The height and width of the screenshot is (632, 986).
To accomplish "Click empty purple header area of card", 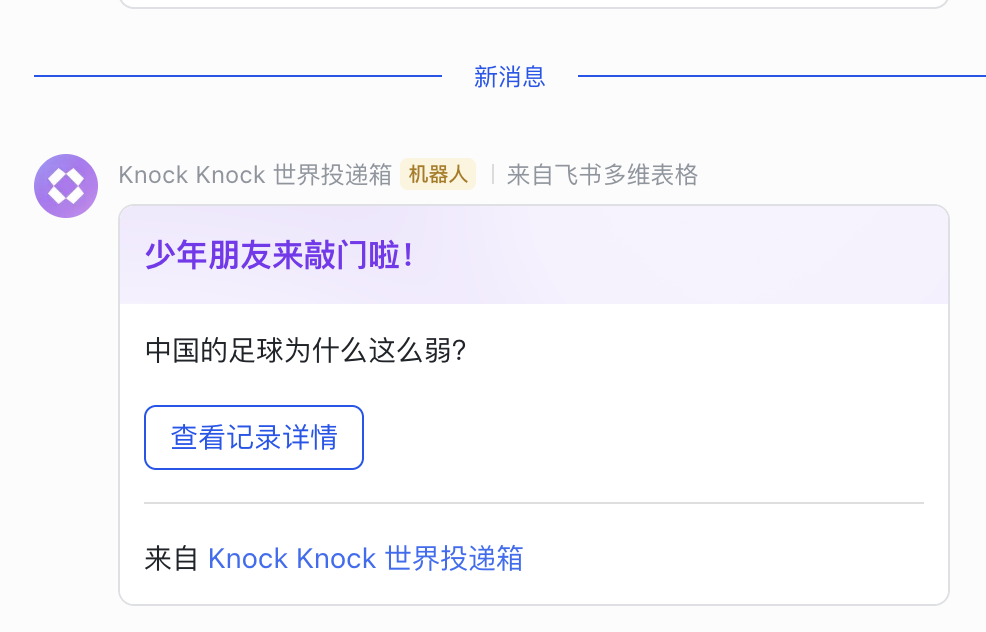I will (679, 255).
